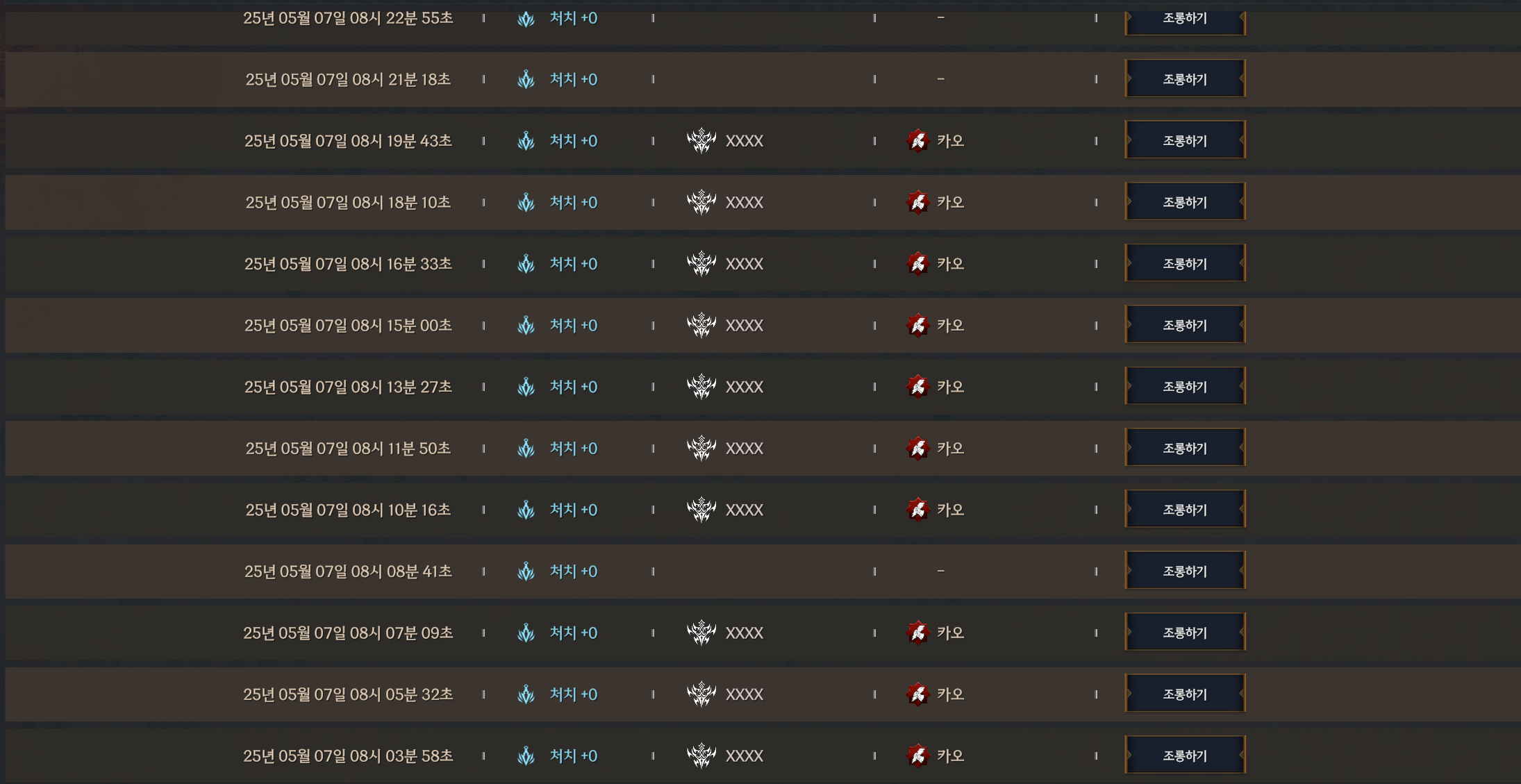The height and width of the screenshot is (784, 1521).
Task: Click the white clan crest icon in the 08시 11분 50초 row
Action: pyautogui.click(x=701, y=448)
